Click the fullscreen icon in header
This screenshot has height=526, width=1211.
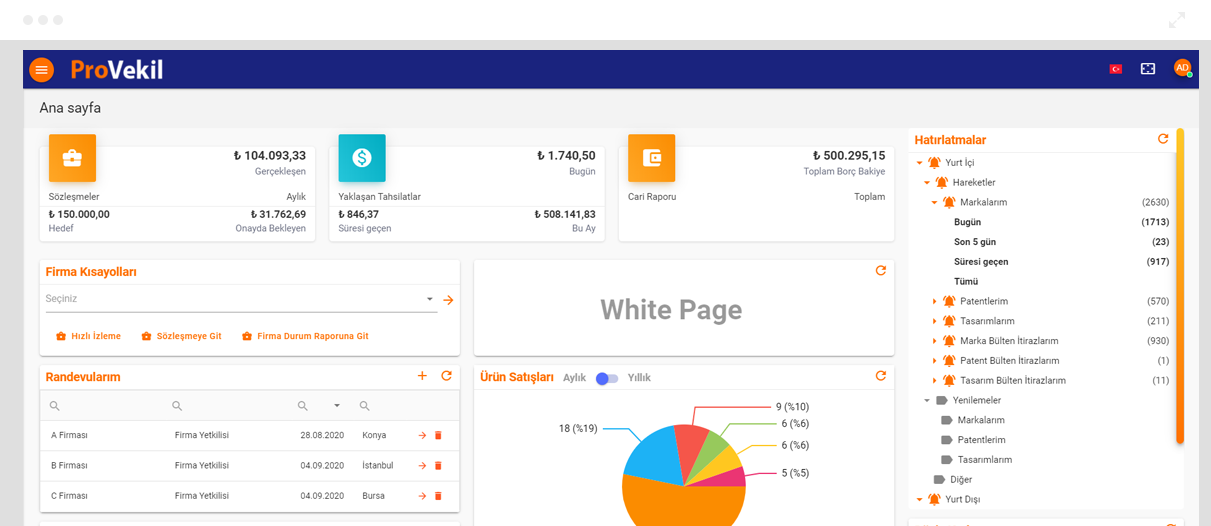[1148, 69]
